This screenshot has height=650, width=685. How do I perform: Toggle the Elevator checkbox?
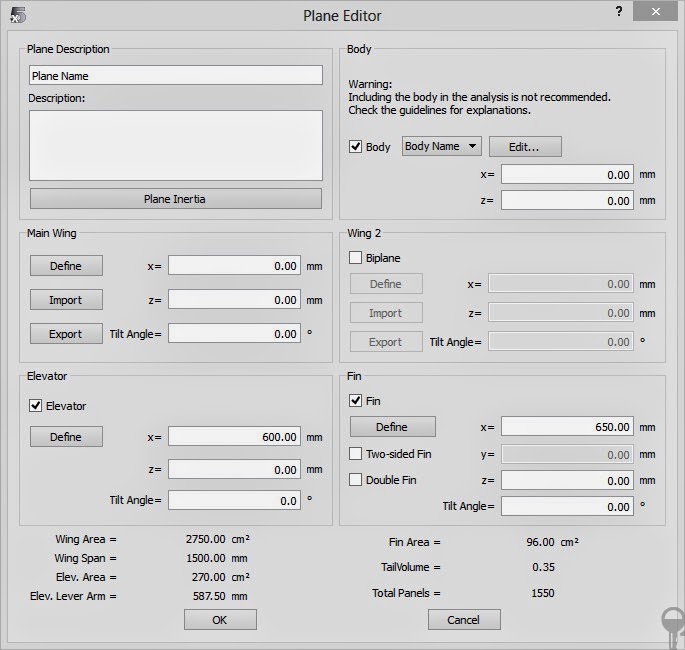tap(37, 406)
